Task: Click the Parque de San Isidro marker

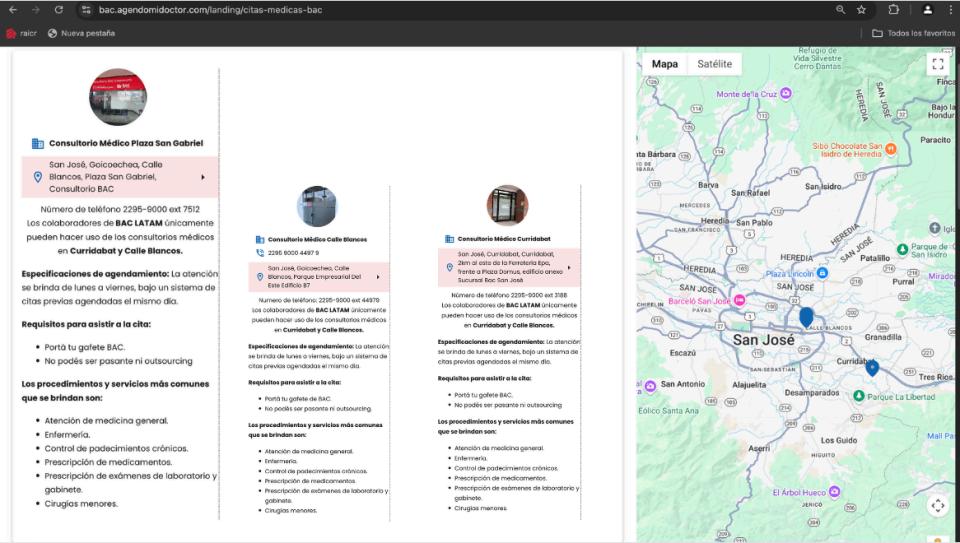Action: (902, 249)
